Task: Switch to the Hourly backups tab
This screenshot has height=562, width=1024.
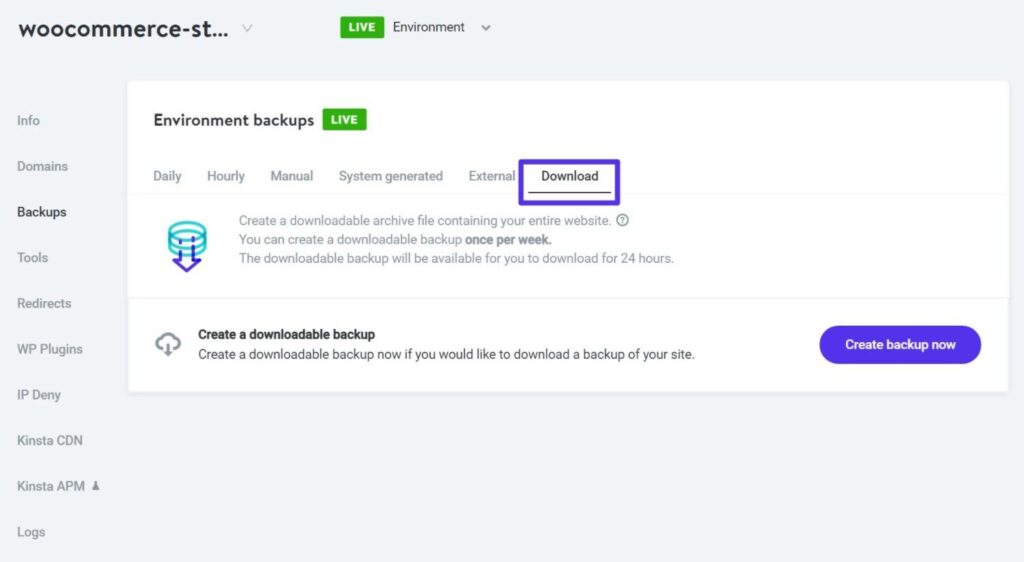Action: (x=225, y=176)
